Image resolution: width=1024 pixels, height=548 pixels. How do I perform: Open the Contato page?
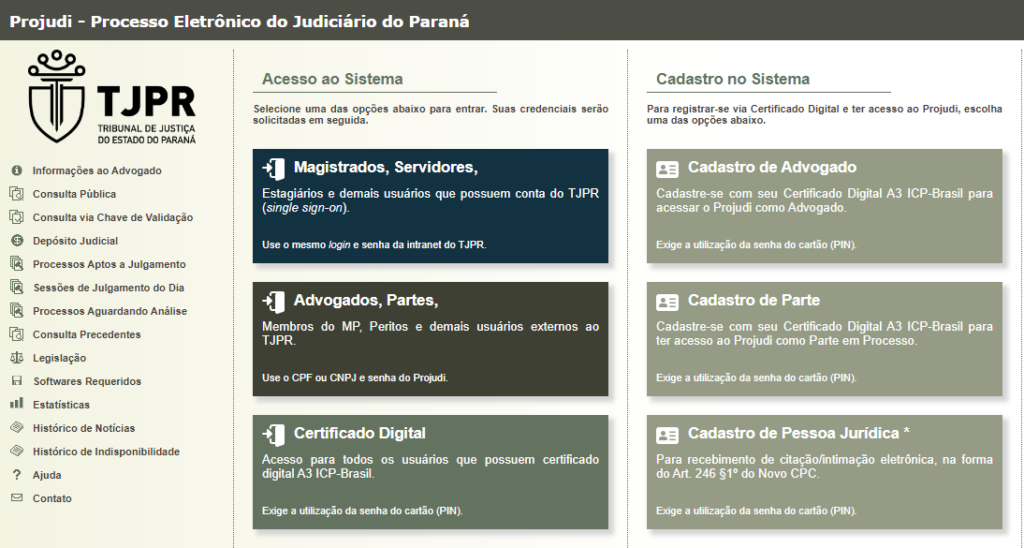click(52, 498)
